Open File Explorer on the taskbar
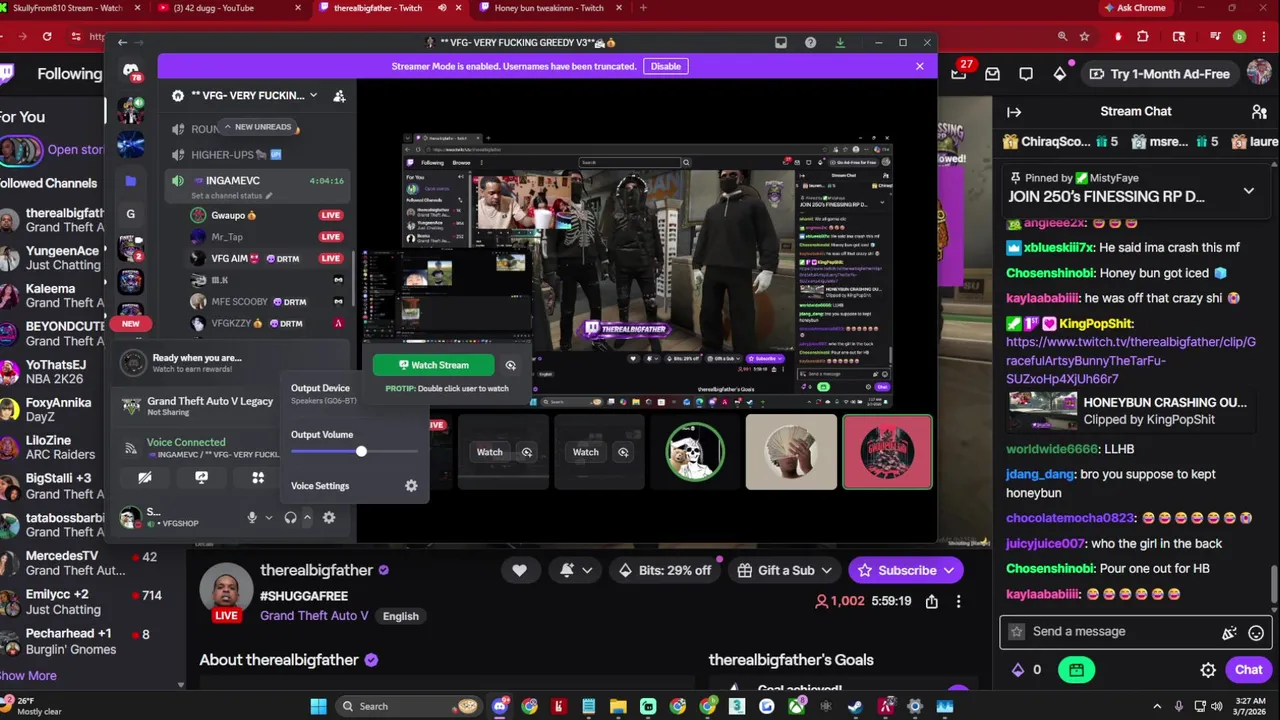Image resolution: width=1280 pixels, height=720 pixels. (x=618, y=707)
